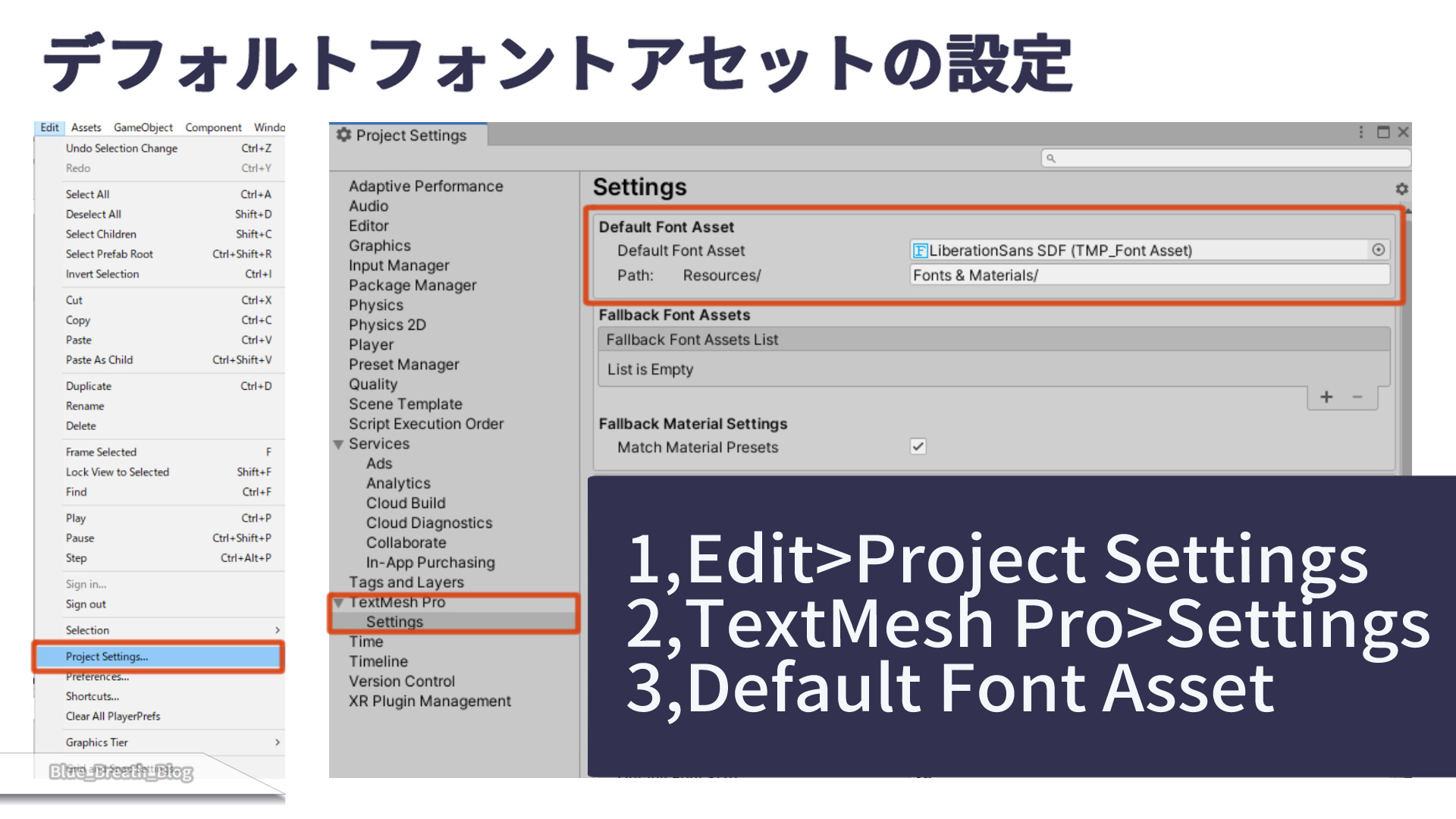The image size is (1456, 819).
Task: Select Physics 2D category
Action: tap(387, 325)
